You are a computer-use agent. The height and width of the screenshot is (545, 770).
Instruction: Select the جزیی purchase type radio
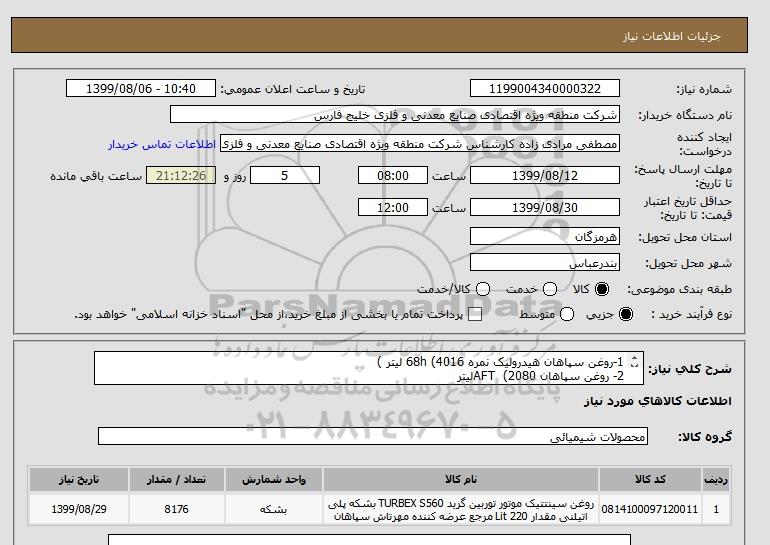[x=626, y=314]
